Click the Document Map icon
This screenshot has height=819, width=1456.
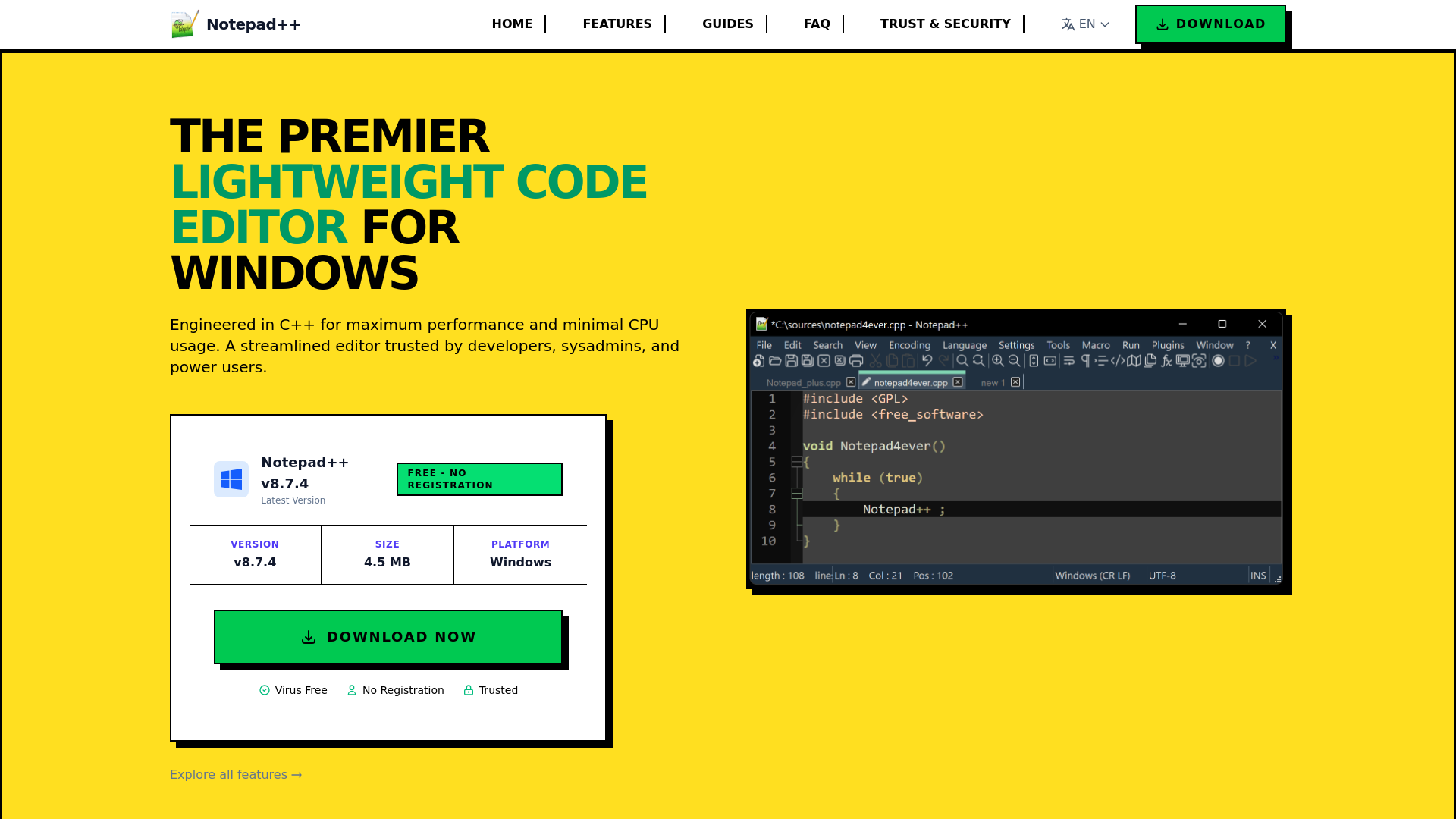tap(1134, 361)
